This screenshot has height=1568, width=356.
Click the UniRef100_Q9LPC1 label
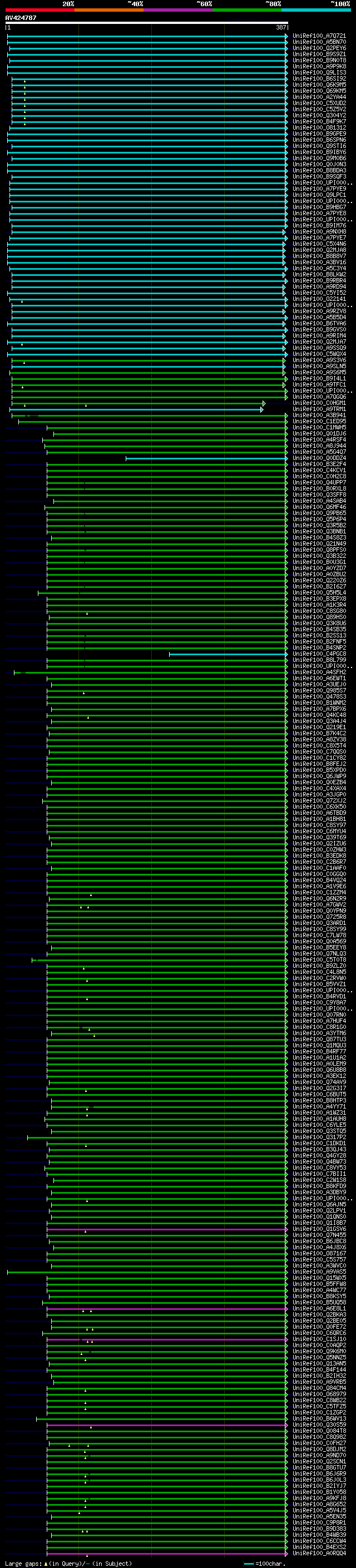319,195
